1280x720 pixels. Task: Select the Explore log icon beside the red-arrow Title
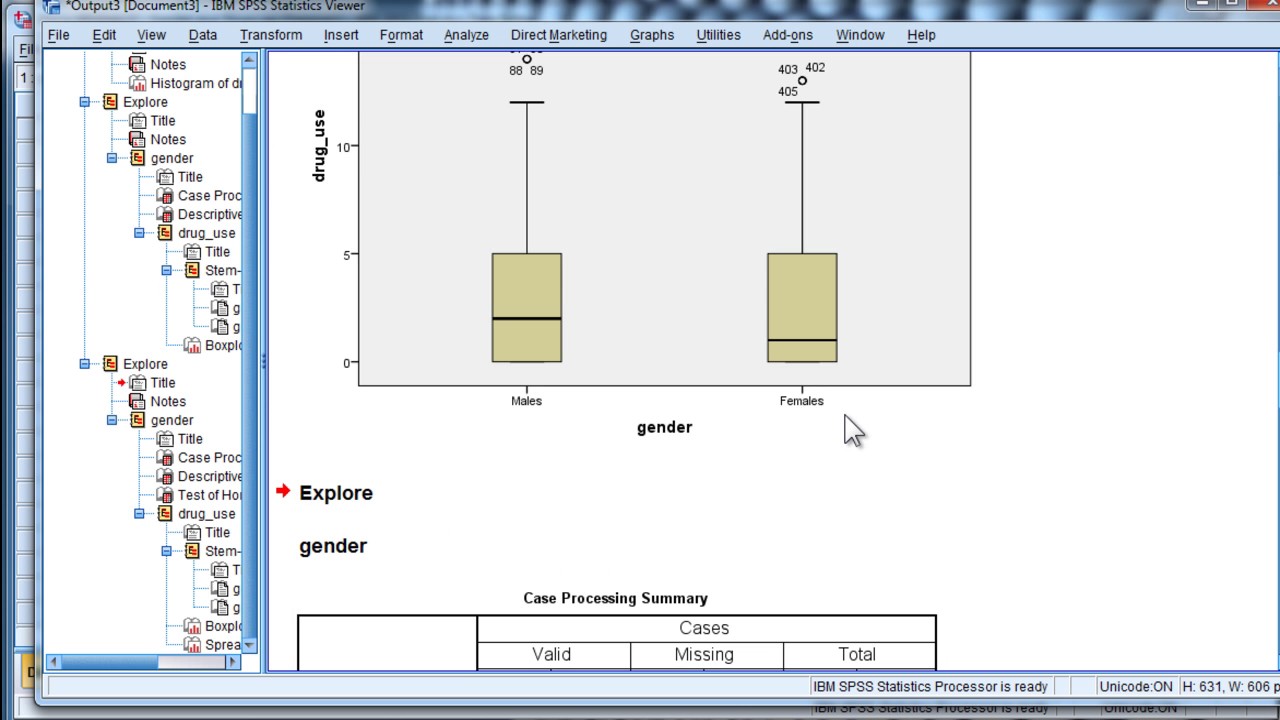click(111, 364)
